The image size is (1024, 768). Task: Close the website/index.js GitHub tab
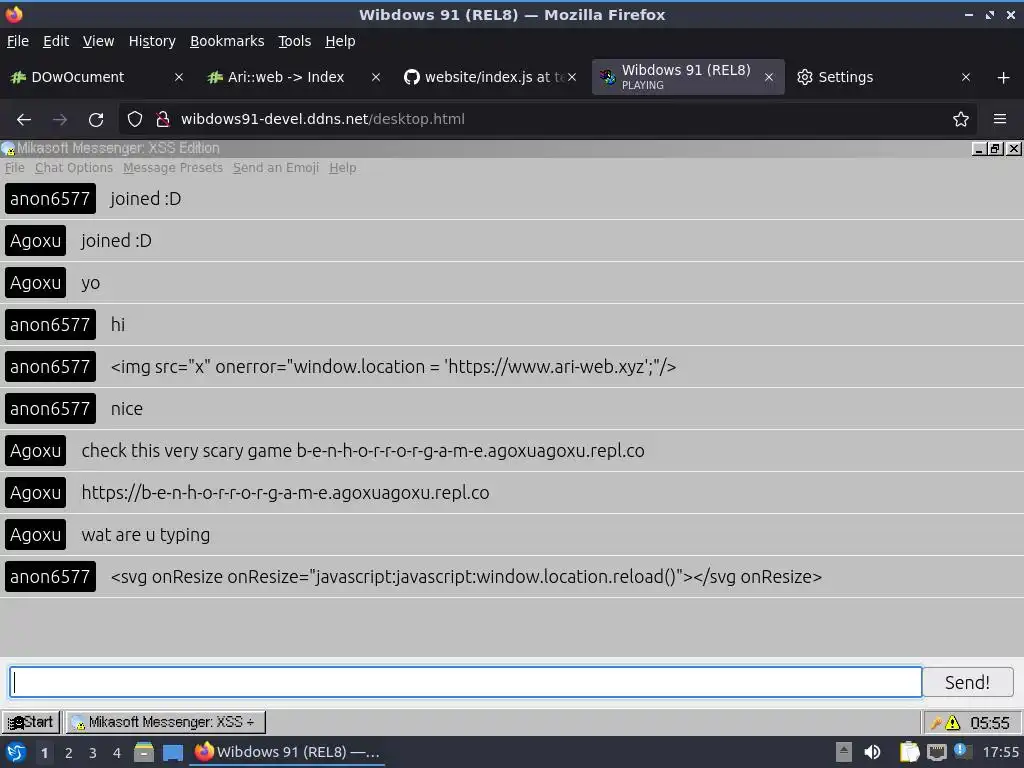click(572, 77)
